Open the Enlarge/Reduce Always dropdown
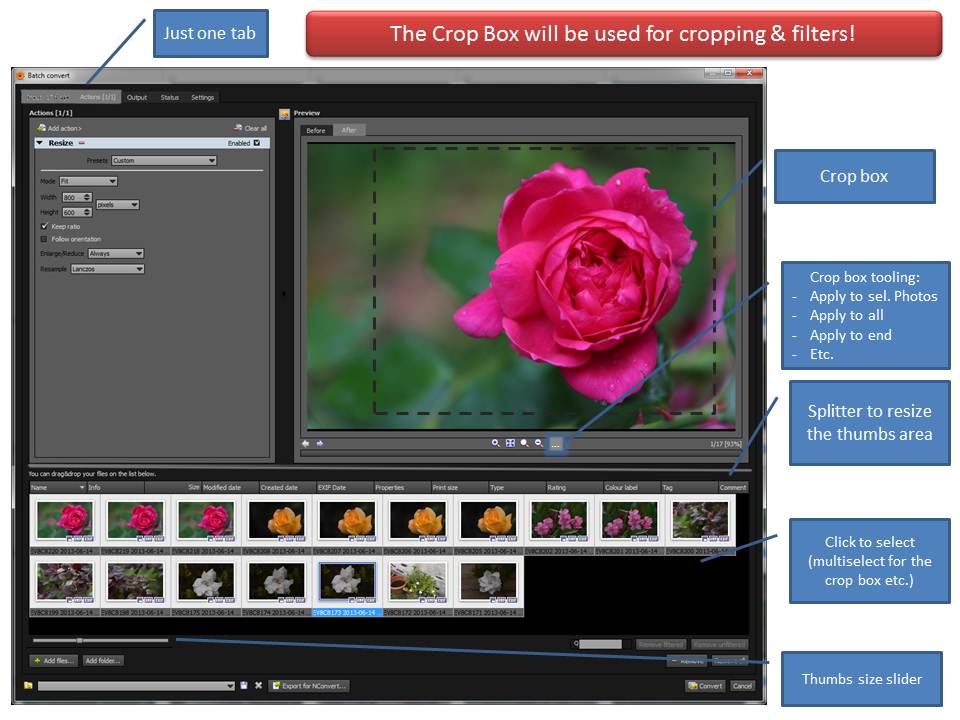 116,253
